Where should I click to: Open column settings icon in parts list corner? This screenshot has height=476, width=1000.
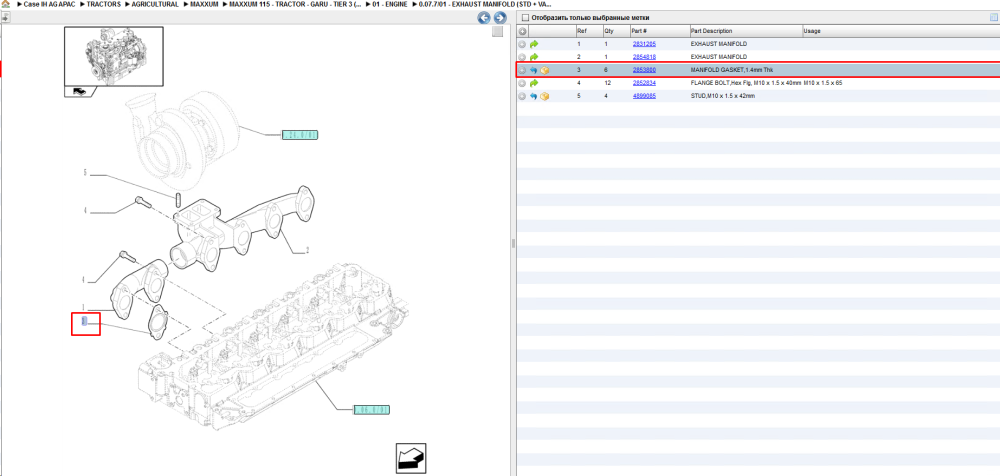tap(993, 18)
